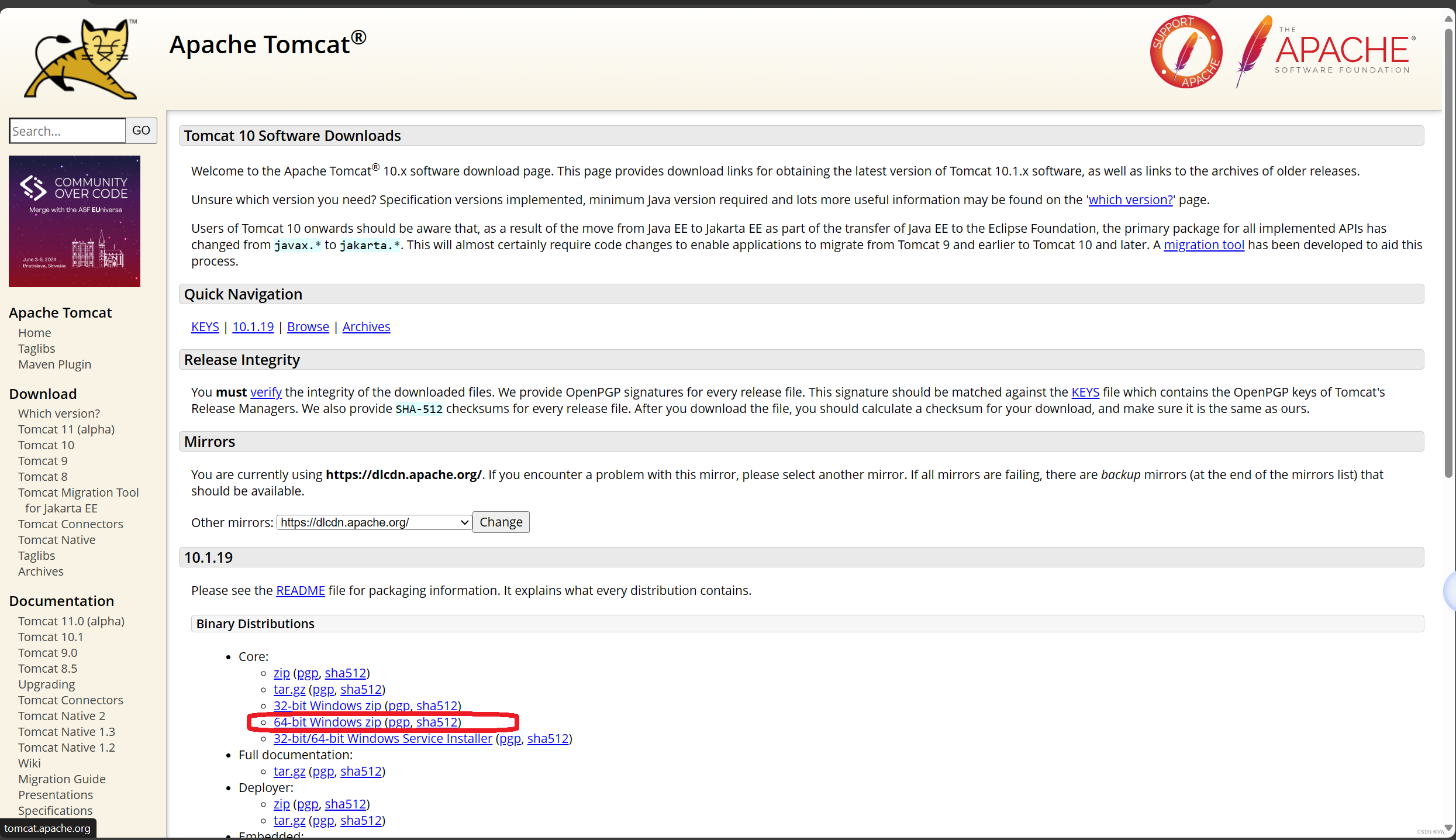Open Archives in Download sidebar
This screenshot has height=840, width=1456.
click(41, 572)
